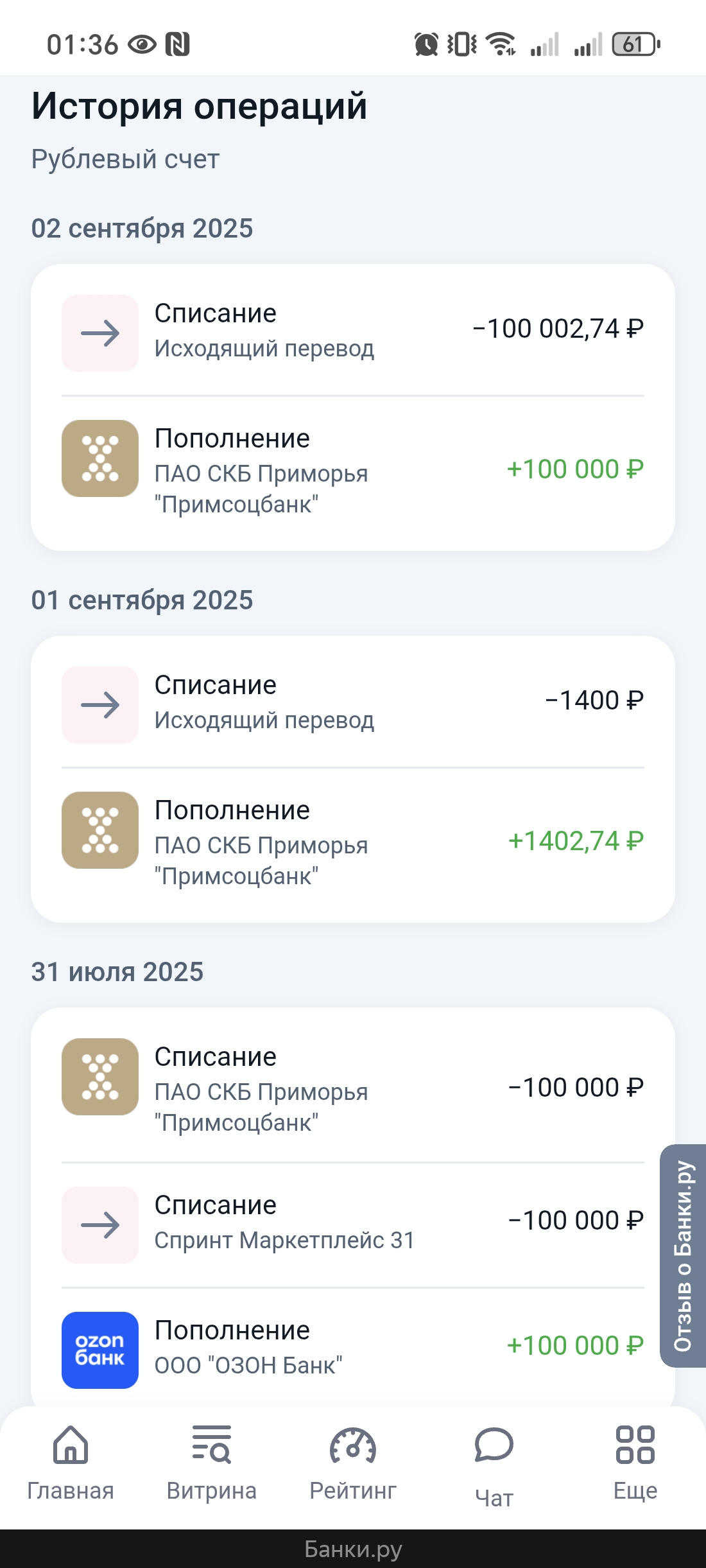
Task: Open the +1402,74 ₽ Примсоцбанк deposit
Action: pos(353,842)
